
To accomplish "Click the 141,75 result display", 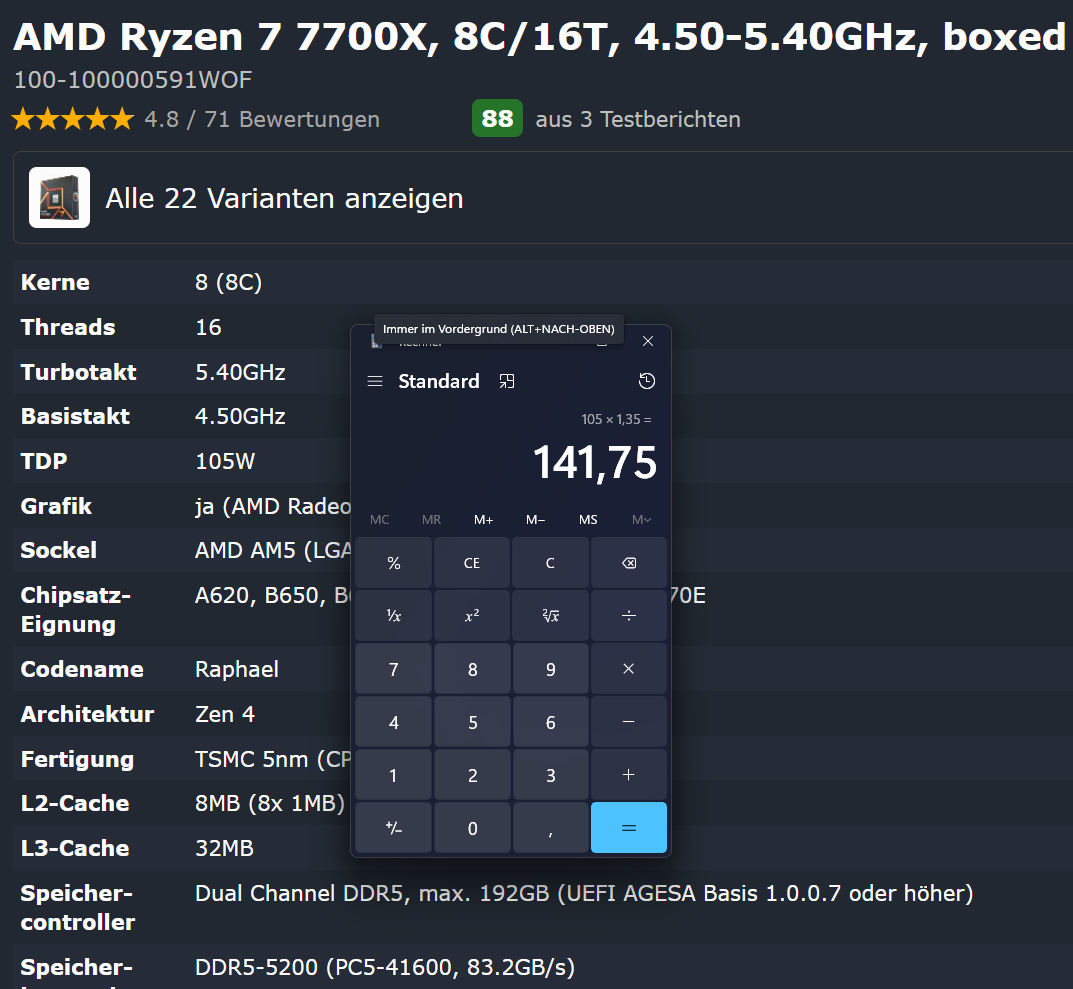I will click(595, 463).
